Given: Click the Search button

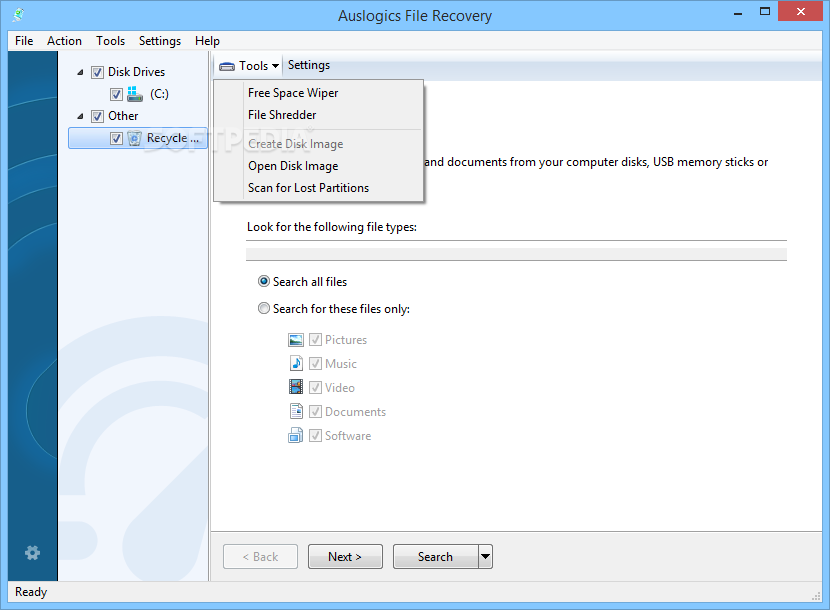Looking at the screenshot, I should (x=436, y=557).
